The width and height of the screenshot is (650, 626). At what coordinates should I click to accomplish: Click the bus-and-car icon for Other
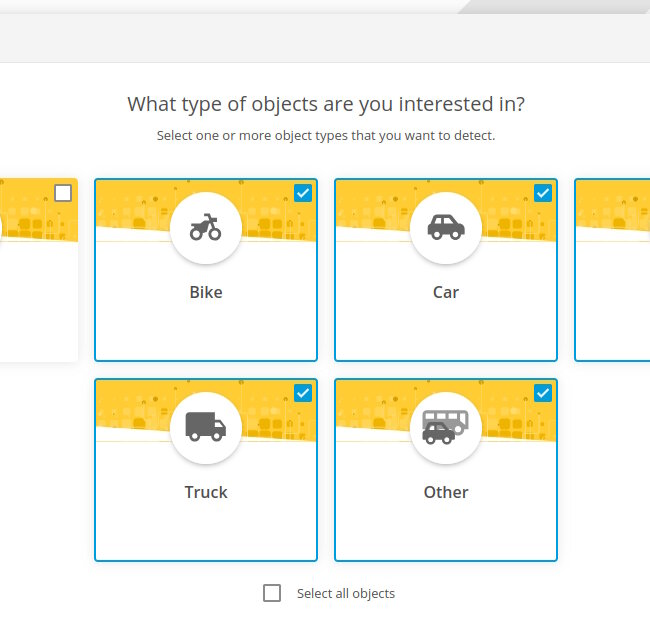[x=446, y=427]
